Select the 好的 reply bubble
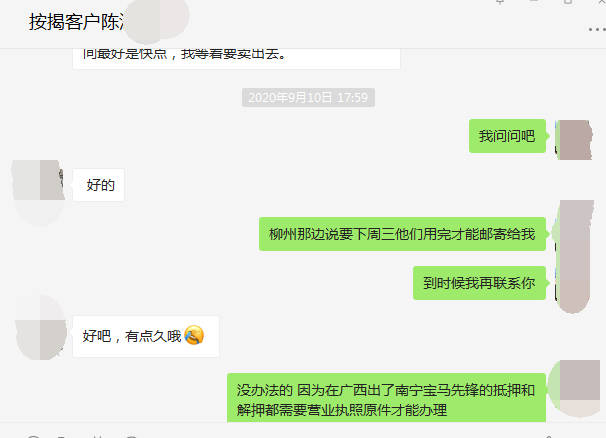The height and width of the screenshot is (438, 606). point(99,185)
